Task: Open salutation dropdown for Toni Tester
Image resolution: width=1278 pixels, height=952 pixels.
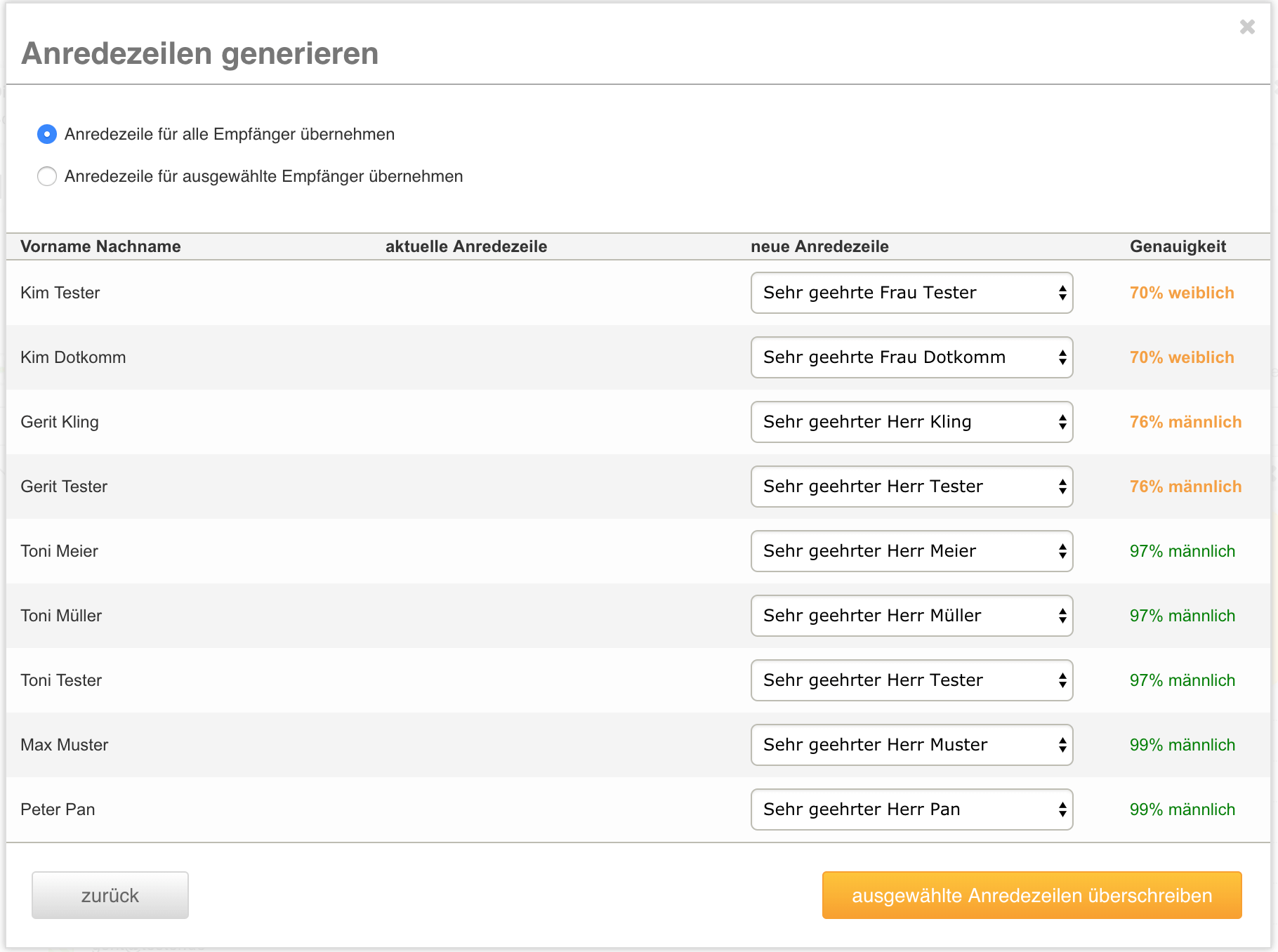Action: [x=911, y=680]
